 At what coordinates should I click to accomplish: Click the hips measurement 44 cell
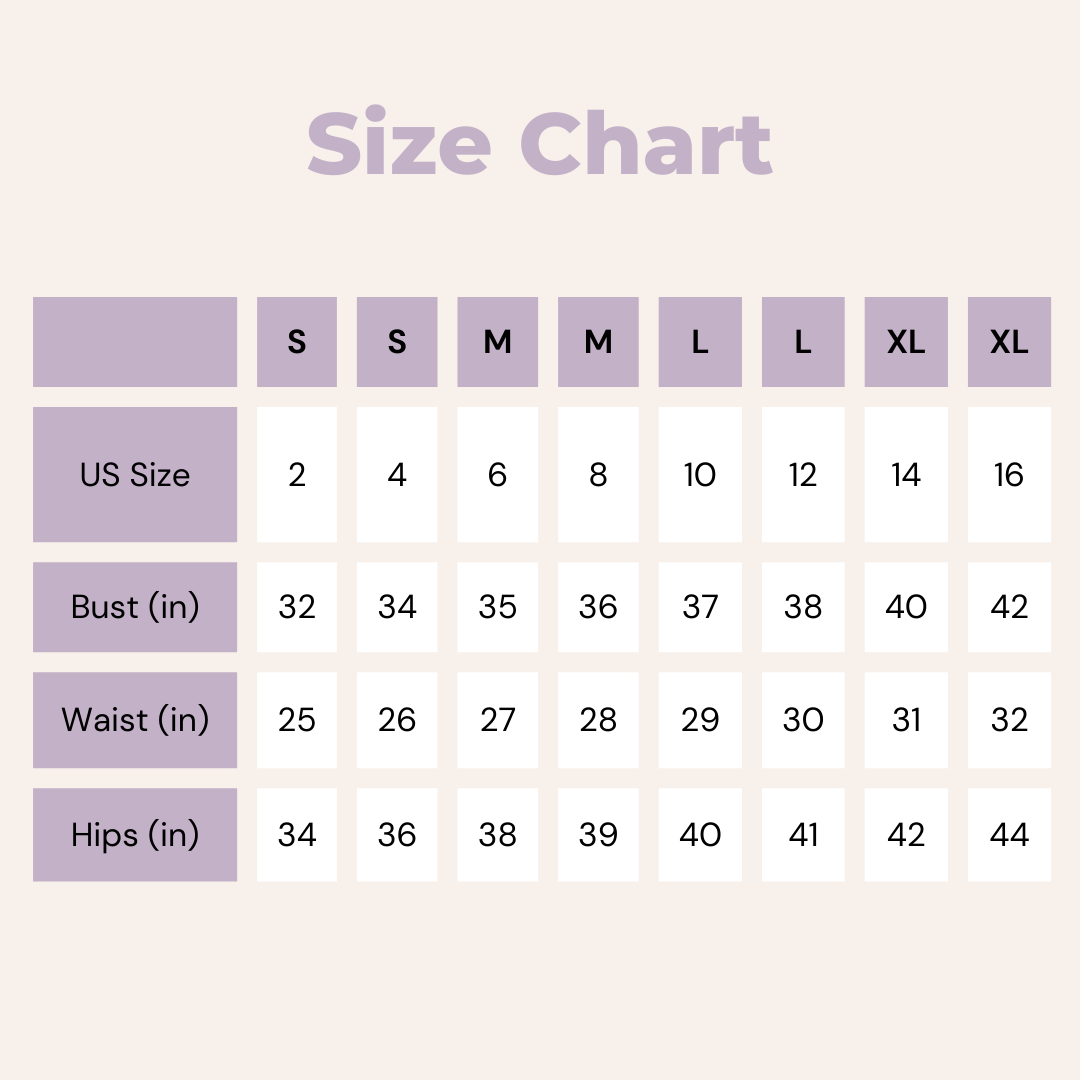[1009, 835]
